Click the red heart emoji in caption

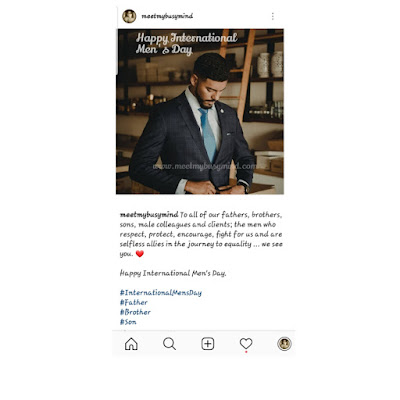(140, 254)
